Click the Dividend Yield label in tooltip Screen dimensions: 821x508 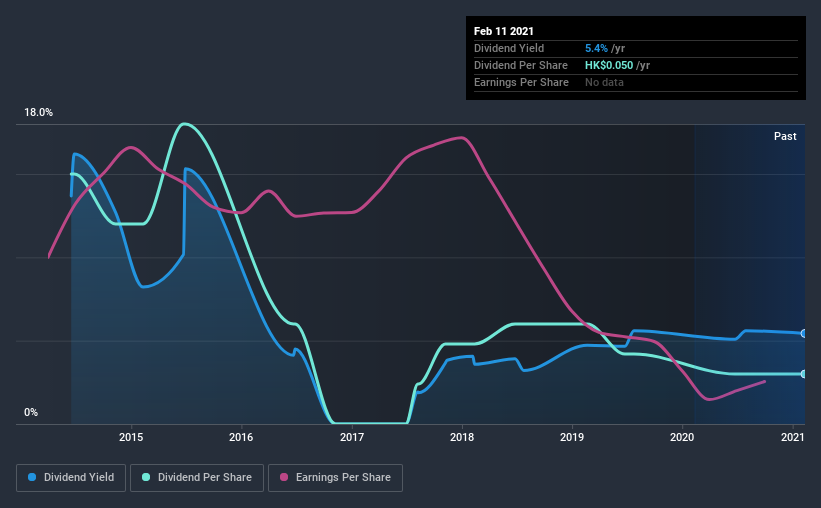pyautogui.click(x=509, y=48)
